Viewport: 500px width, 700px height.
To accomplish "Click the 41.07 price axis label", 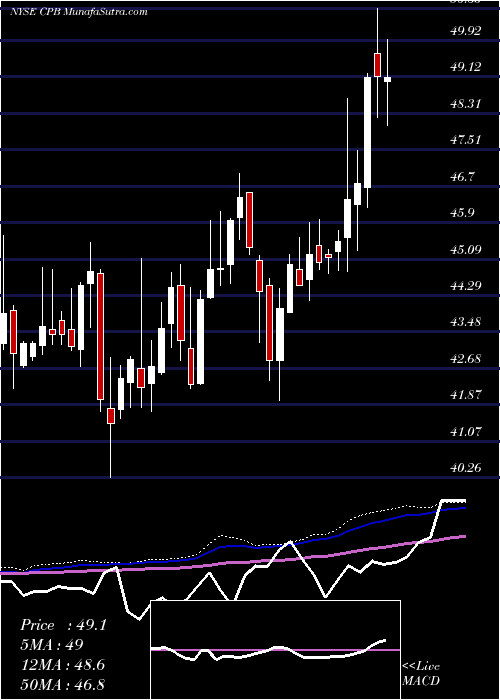I will pyautogui.click(x=466, y=431).
